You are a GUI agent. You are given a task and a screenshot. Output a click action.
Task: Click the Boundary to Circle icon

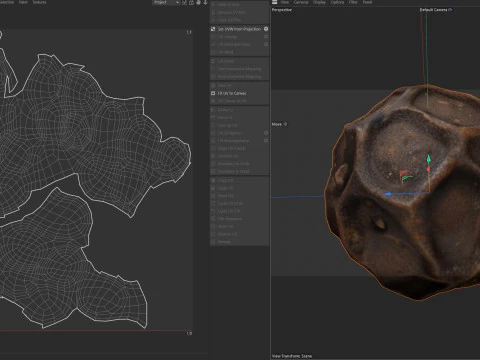point(213,164)
